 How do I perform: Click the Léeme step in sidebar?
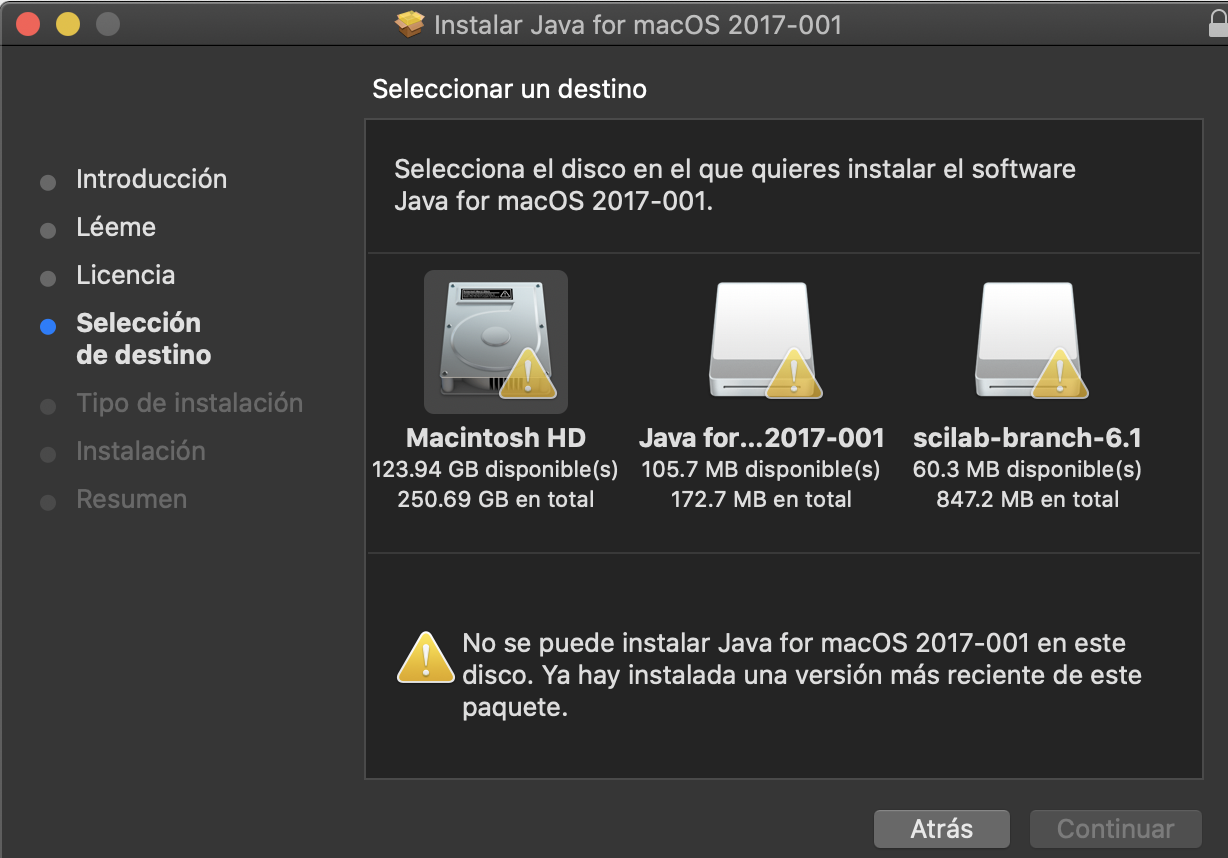(x=116, y=227)
